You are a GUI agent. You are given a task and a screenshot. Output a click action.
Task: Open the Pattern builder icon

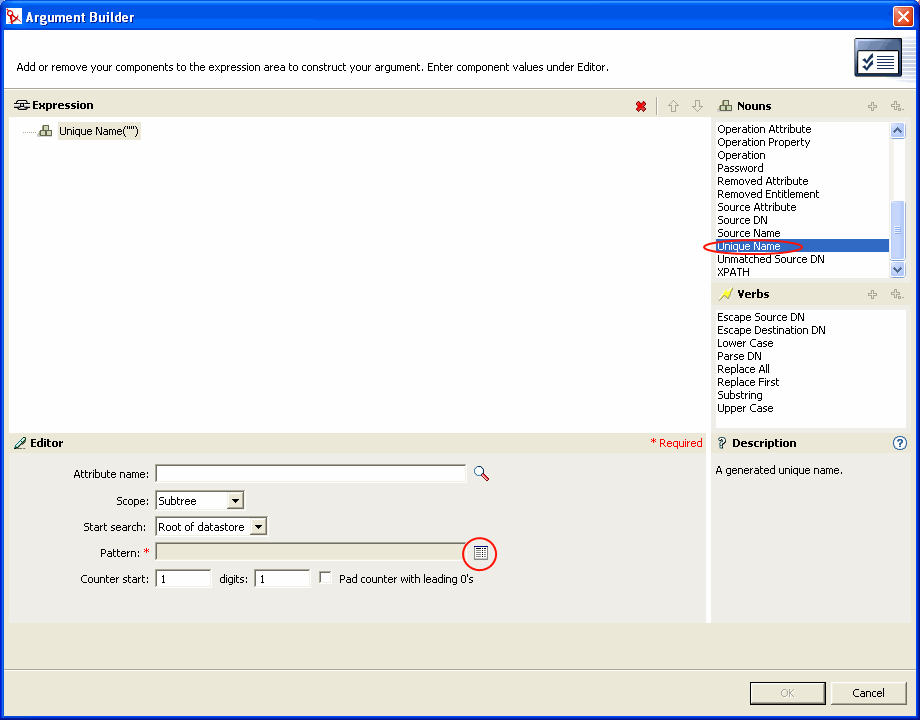481,553
